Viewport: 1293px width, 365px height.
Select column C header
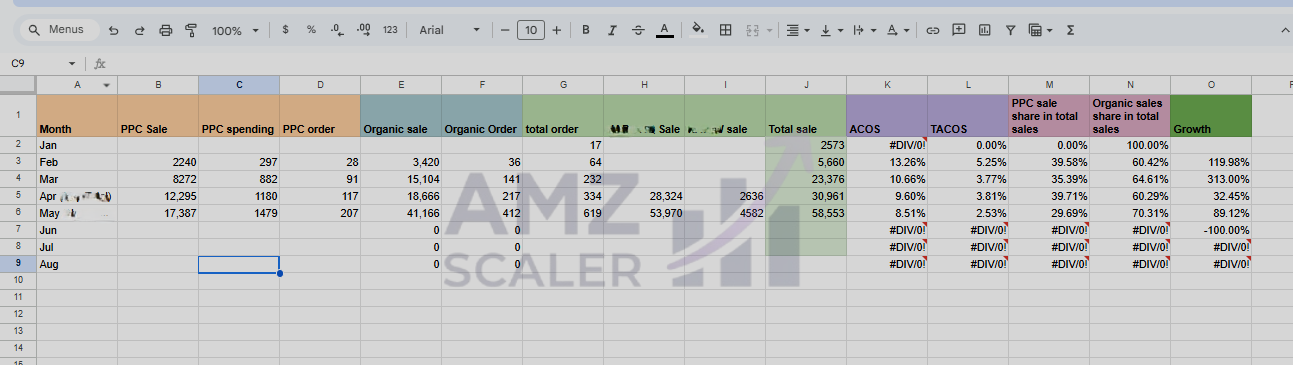(239, 85)
